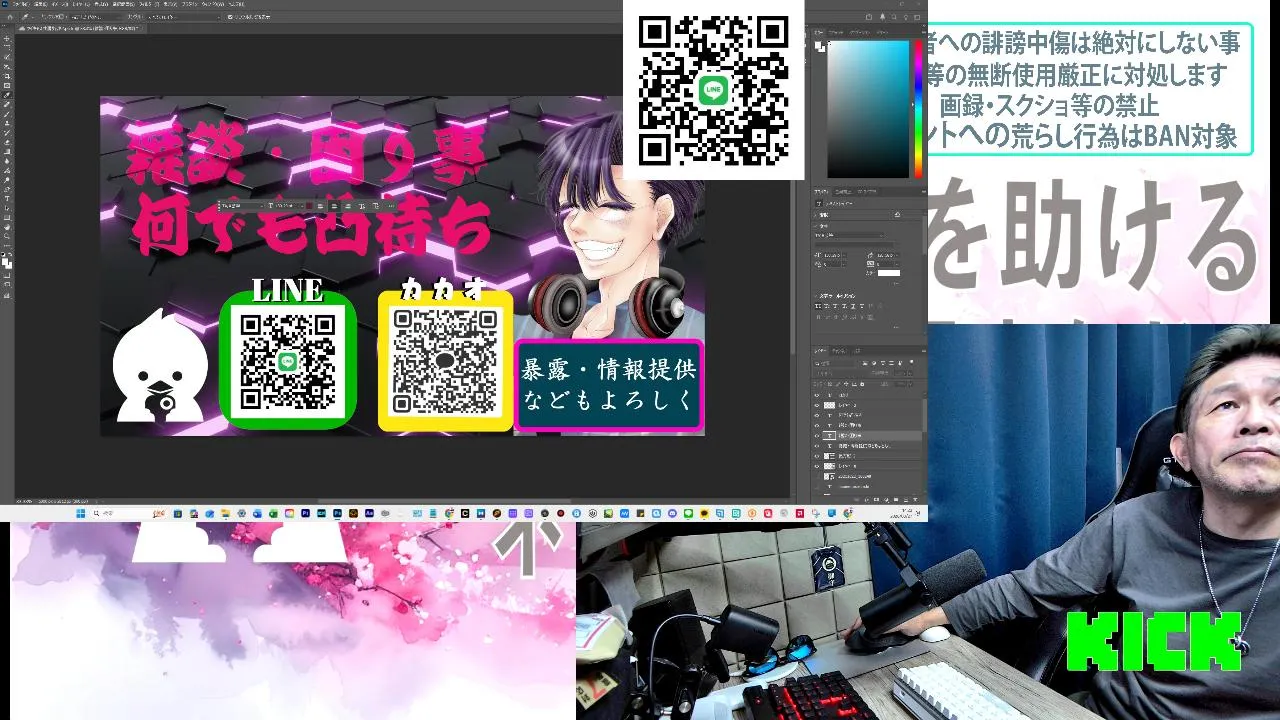The width and height of the screenshot is (1280, 720).
Task: Select the Path Selection arrow tool
Action: [7, 208]
